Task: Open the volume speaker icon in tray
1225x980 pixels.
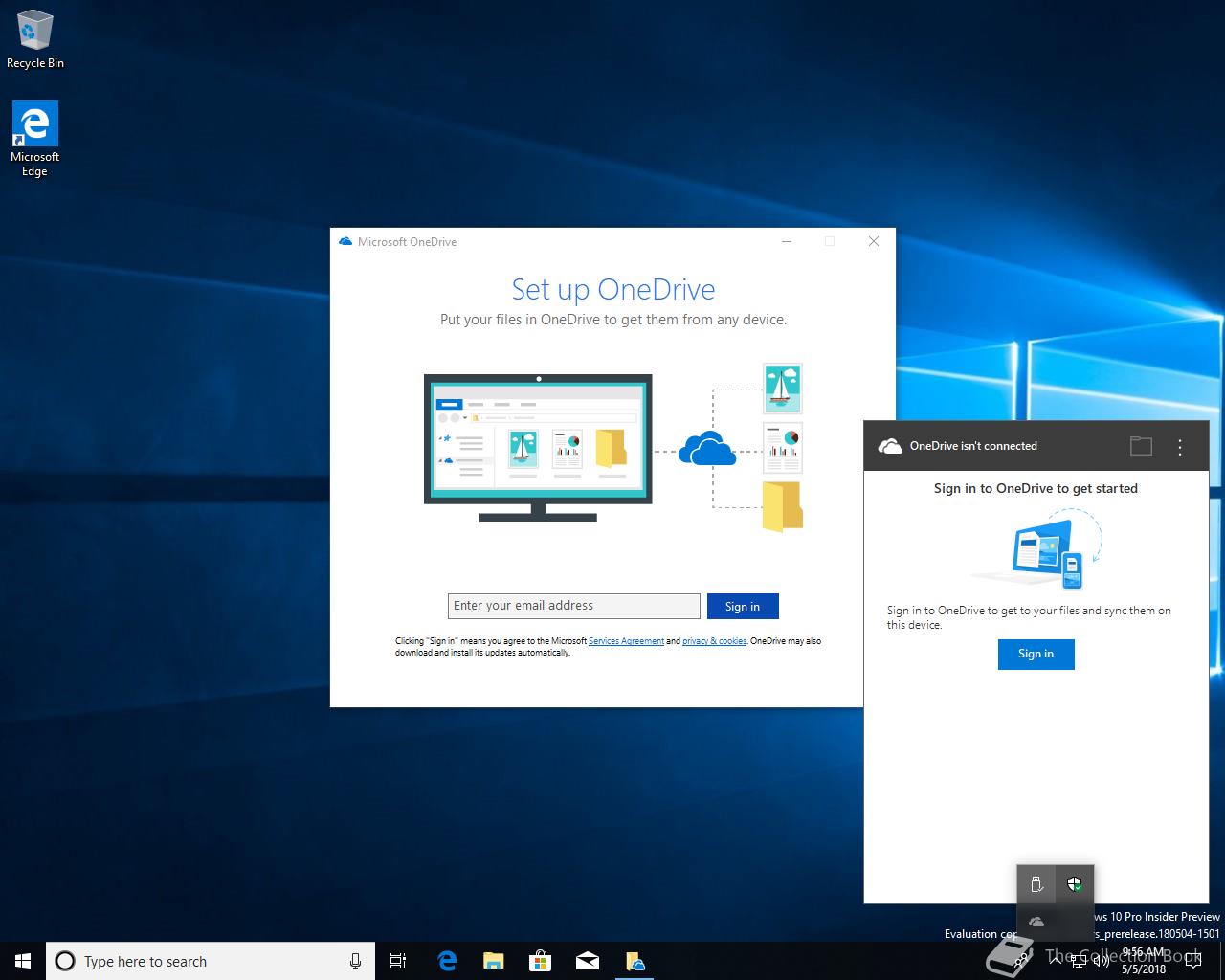Action: point(1101,961)
